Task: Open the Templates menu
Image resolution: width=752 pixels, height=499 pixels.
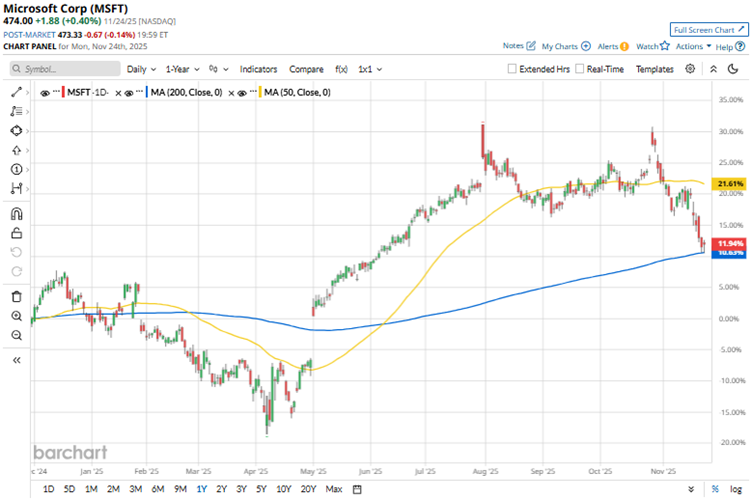Action: (x=655, y=69)
